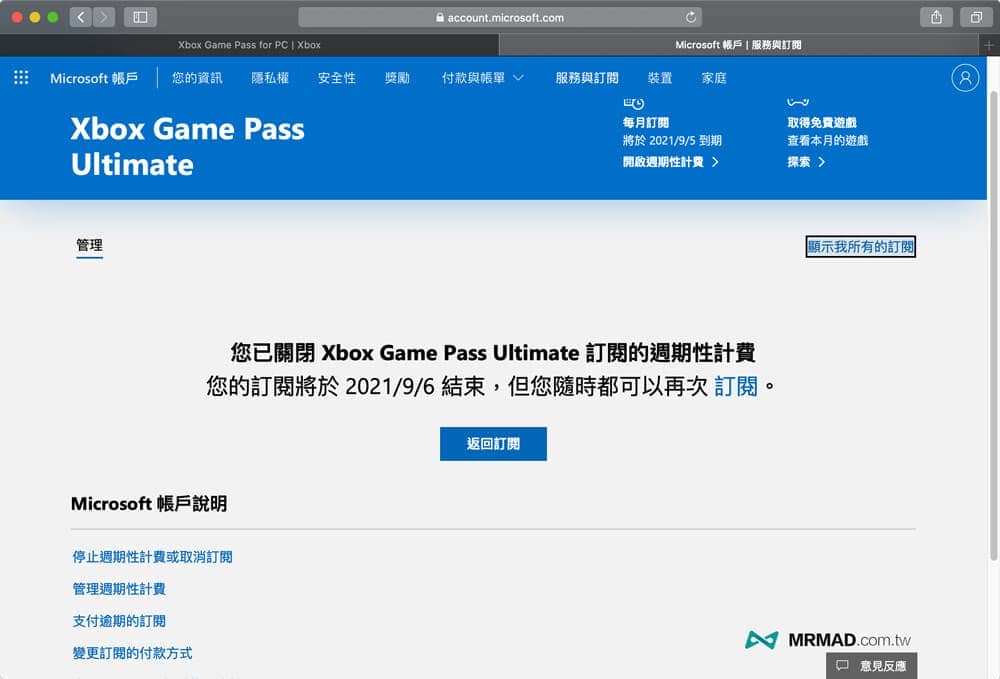This screenshot has width=1000, height=679.
Task: Open the 獎勵 nav item
Action: (397, 78)
